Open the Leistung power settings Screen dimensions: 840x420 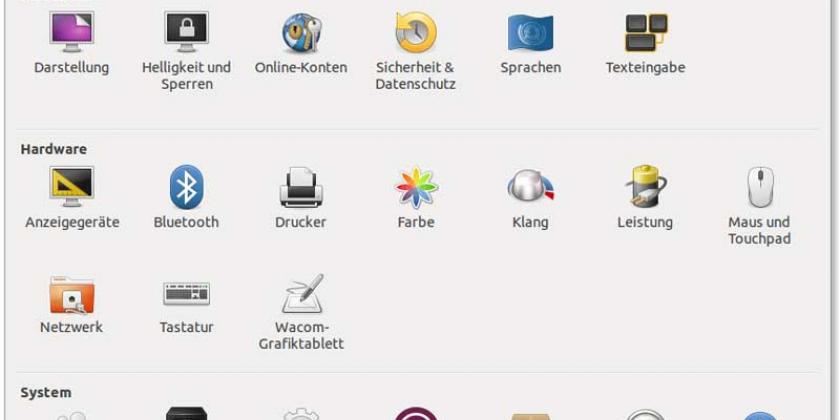(x=645, y=188)
